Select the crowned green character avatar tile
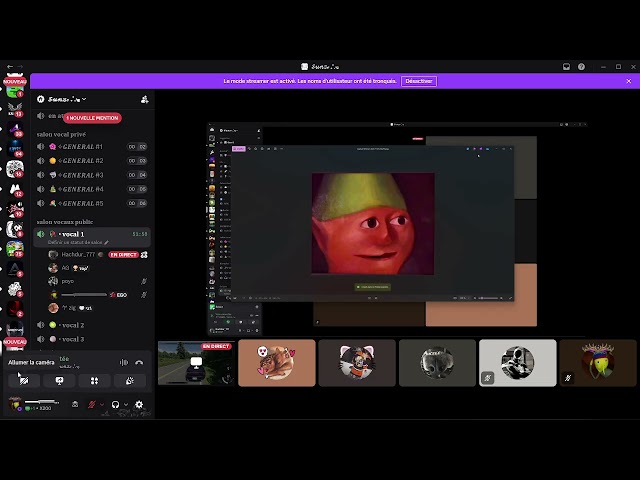 coord(598,363)
